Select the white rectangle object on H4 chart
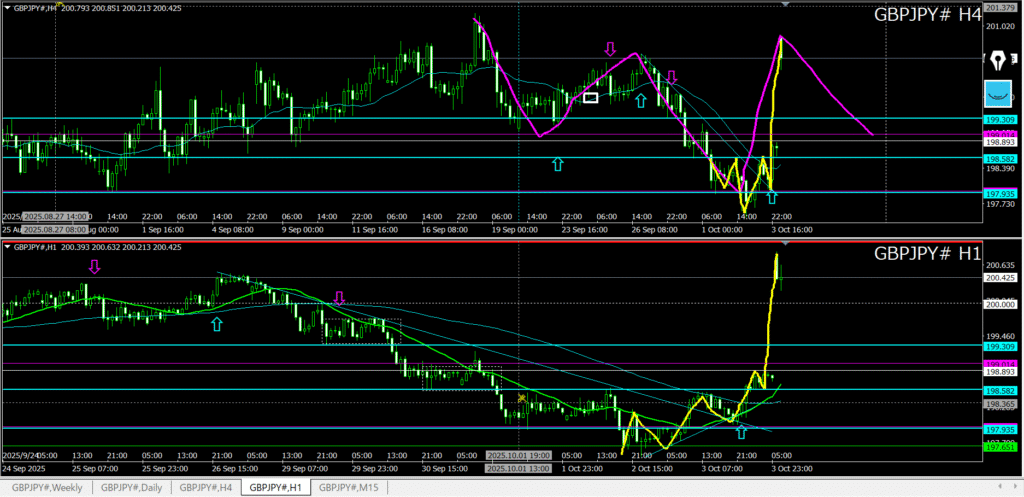1024x497 pixels. (x=590, y=97)
